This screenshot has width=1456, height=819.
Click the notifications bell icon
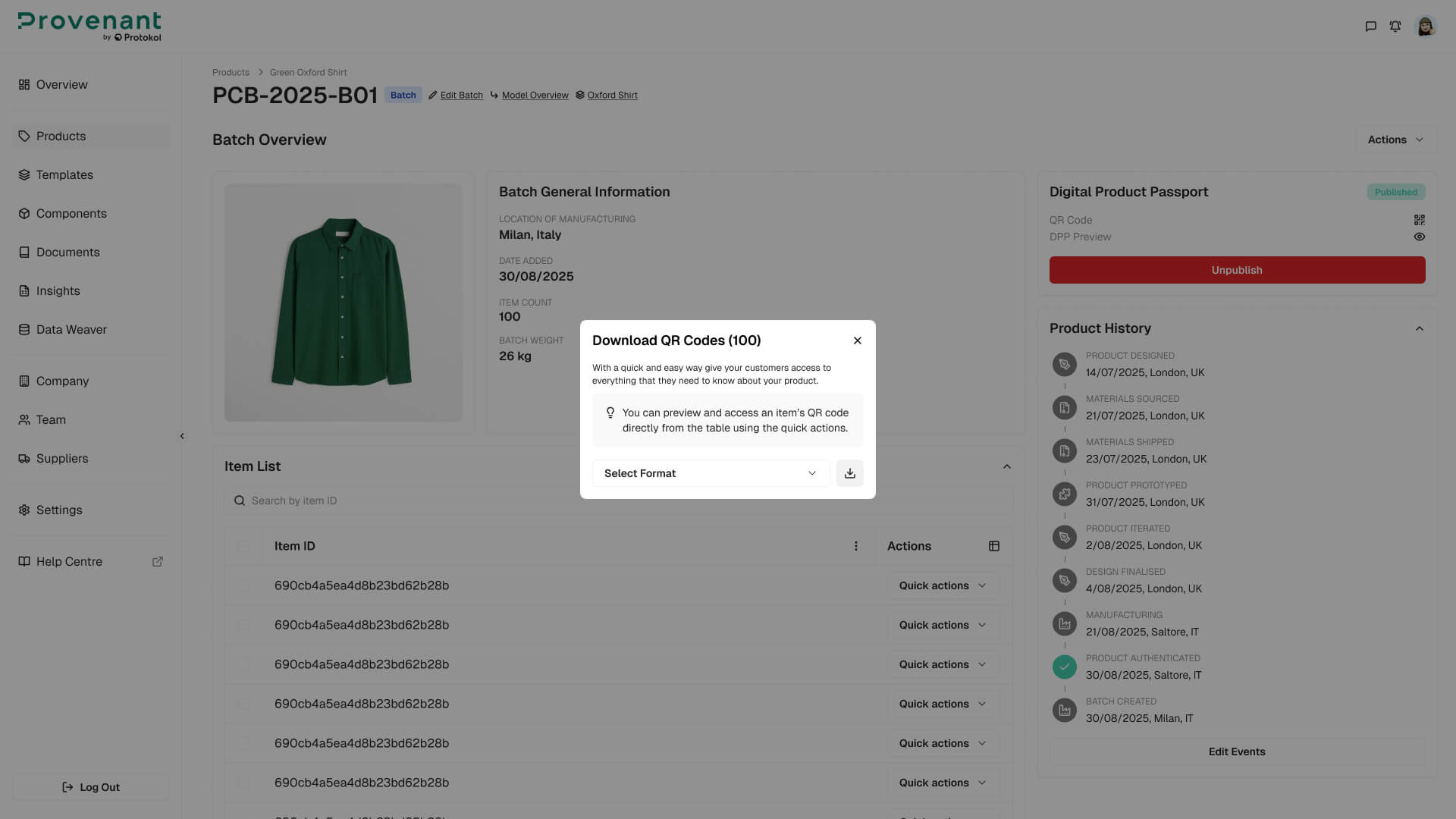[x=1395, y=27]
